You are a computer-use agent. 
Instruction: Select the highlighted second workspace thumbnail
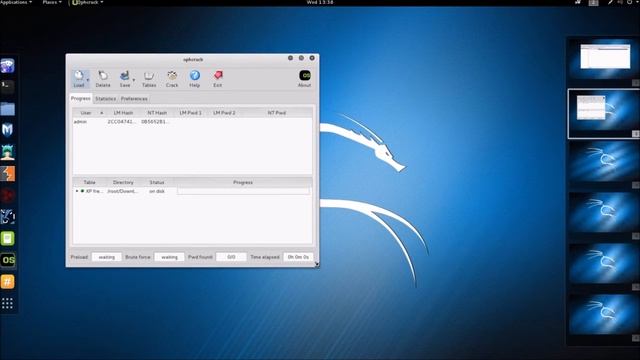pos(604,114)
